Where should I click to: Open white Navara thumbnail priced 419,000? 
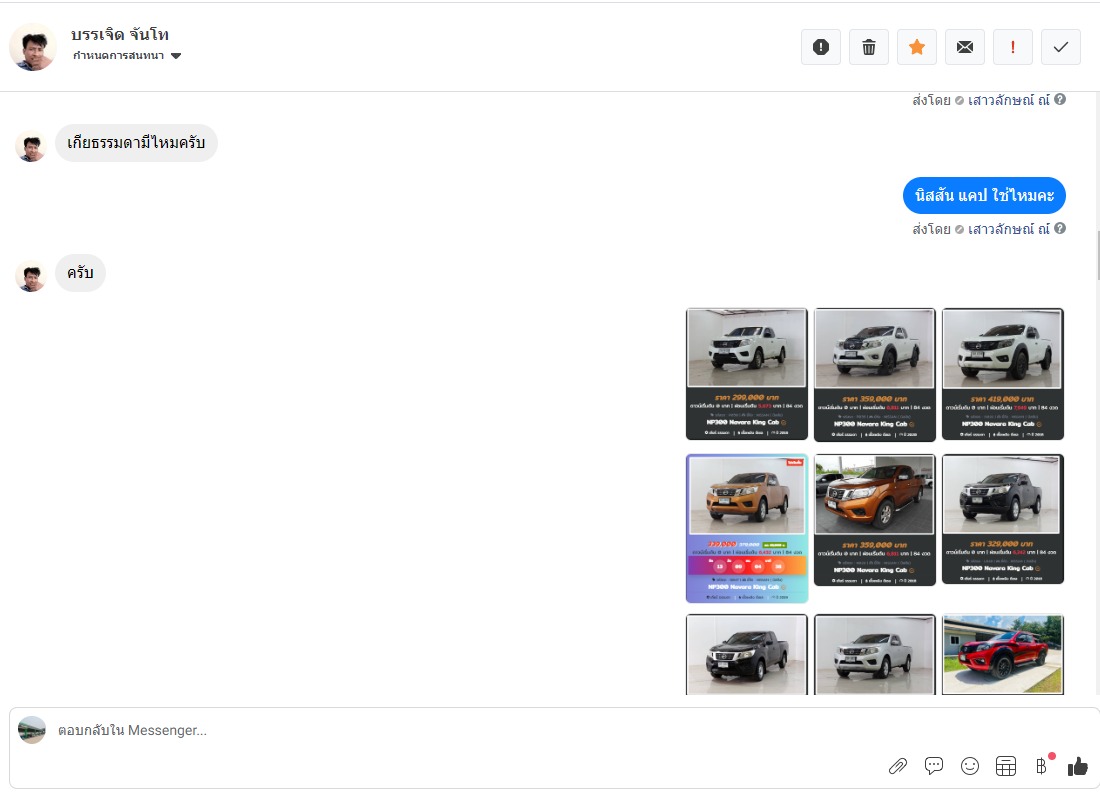click(x=1002, y=374)
